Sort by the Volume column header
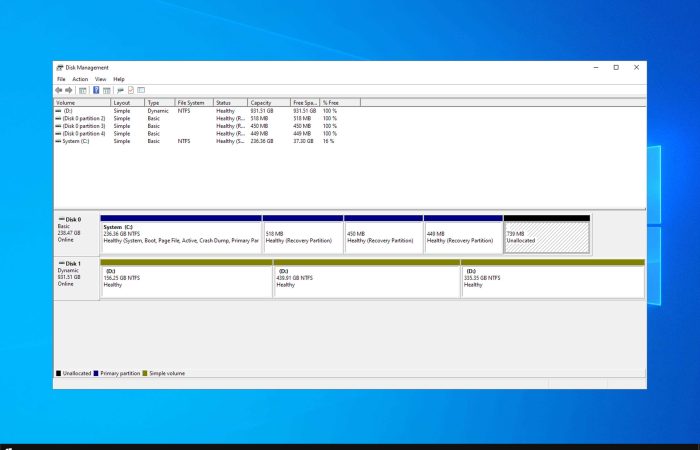 pos(82,103)
